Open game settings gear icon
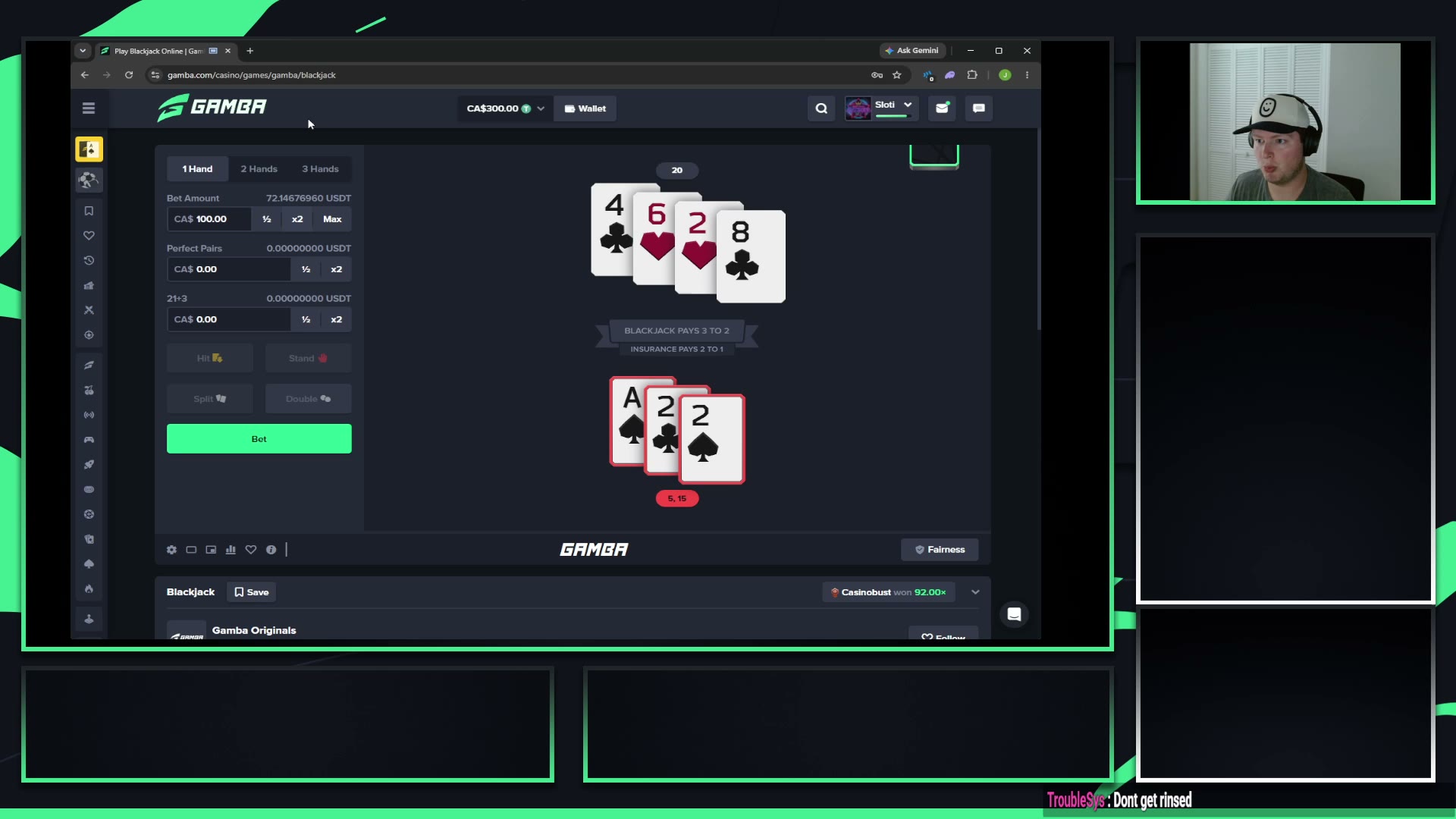The image size is (1456, 819). tap(171, 550)
